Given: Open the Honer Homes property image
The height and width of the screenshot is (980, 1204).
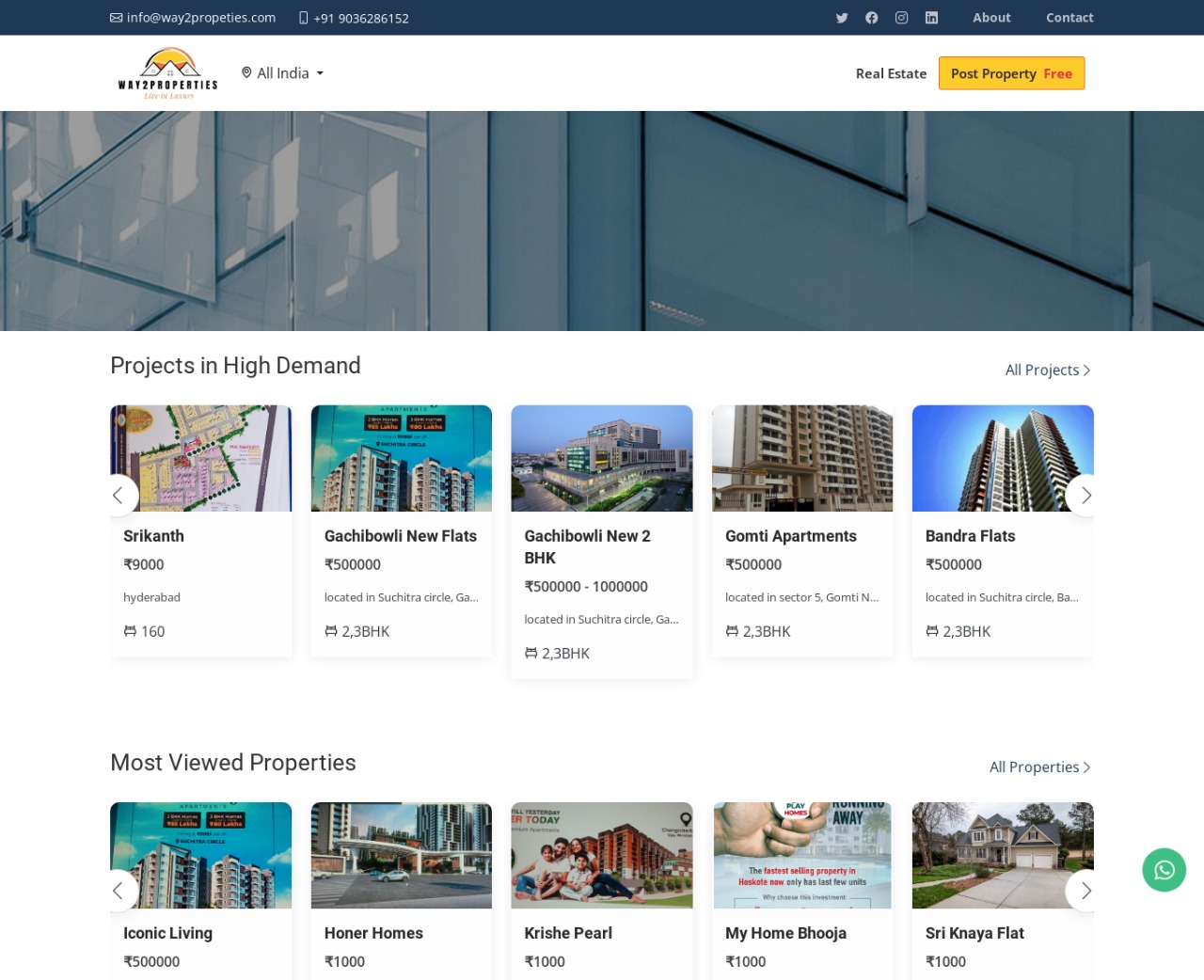Looking at the screenshot, I should [x=402, y=855].
